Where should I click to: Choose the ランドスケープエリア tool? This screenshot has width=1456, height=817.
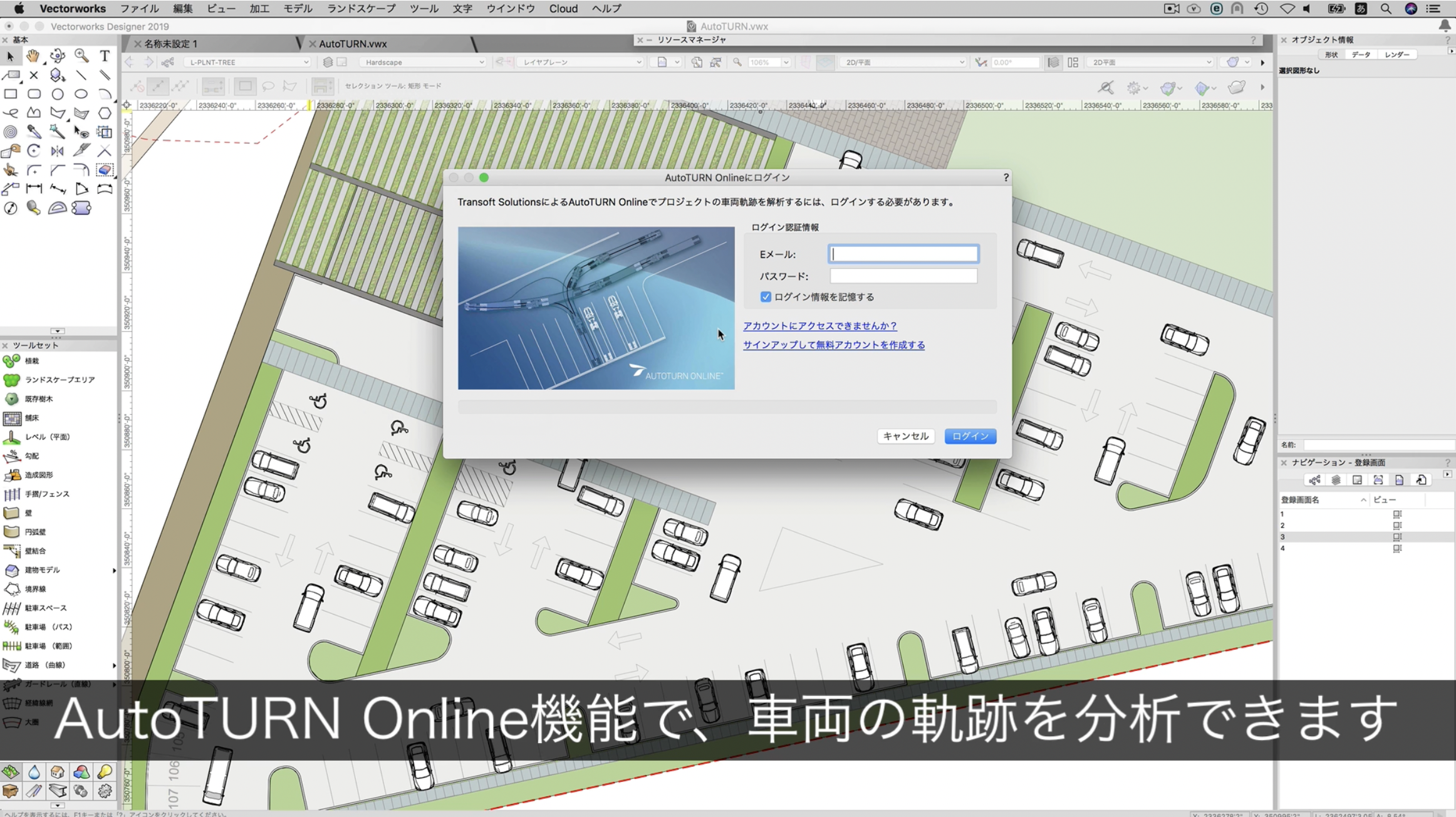coord(59,380)
